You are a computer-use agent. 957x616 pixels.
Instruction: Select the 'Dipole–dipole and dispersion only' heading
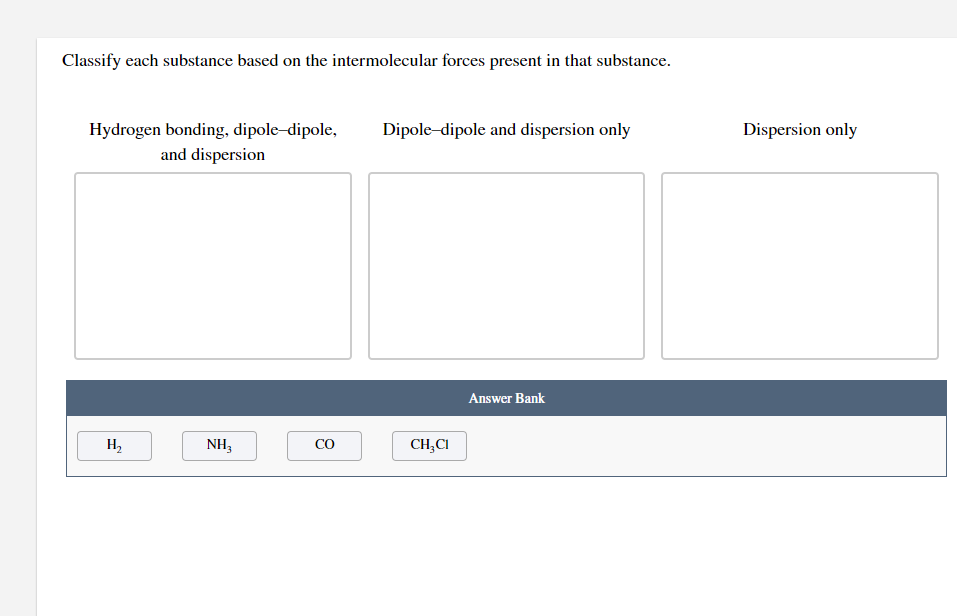pos(506,129)
